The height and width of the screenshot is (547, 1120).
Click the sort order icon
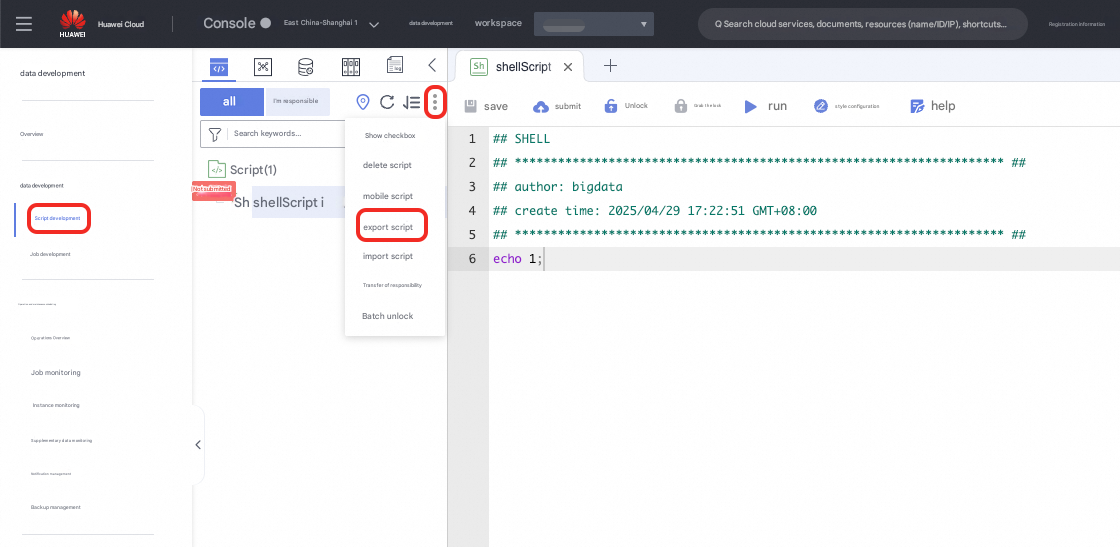(411, 102)
